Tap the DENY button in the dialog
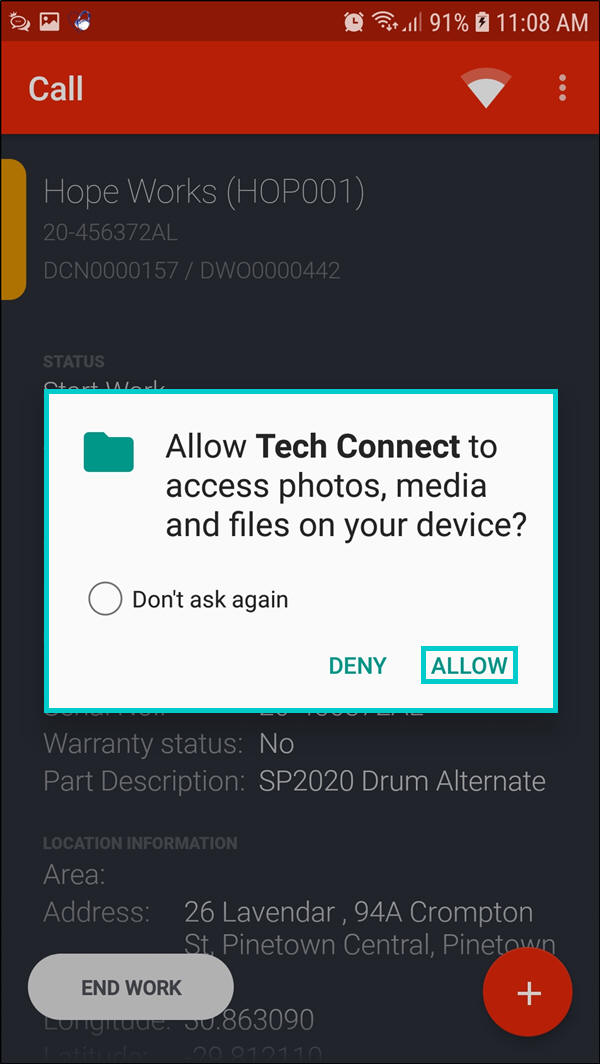600x1064 pixels. 358,666
